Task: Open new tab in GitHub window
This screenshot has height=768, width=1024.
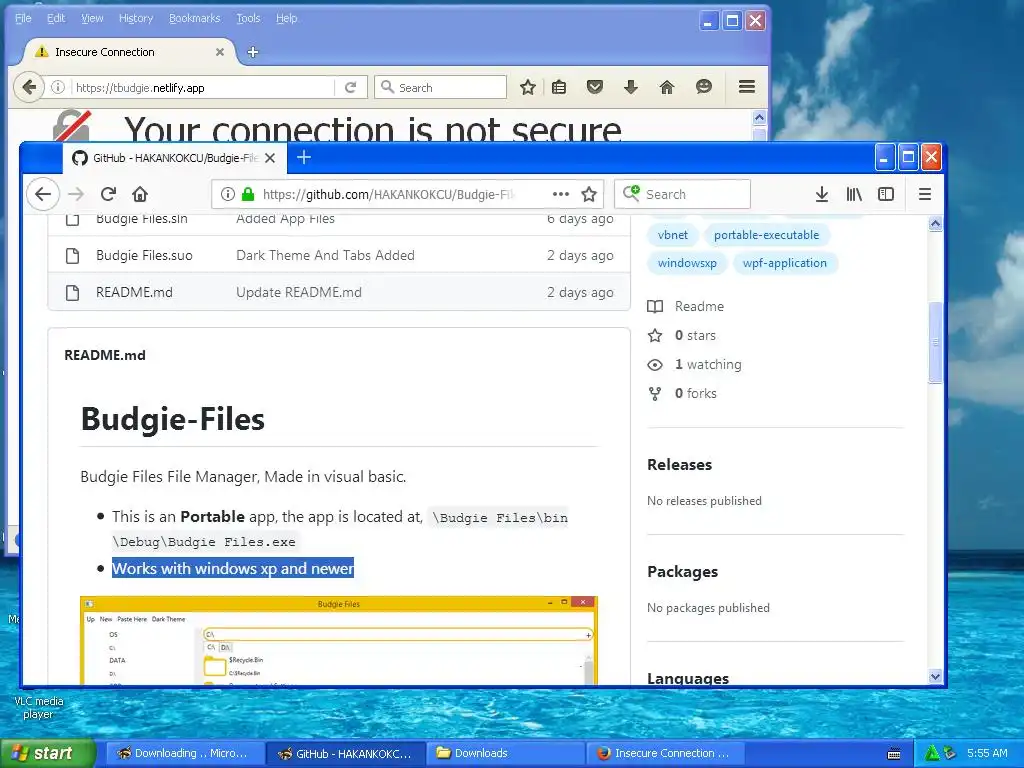Action: tap(304, 157)
